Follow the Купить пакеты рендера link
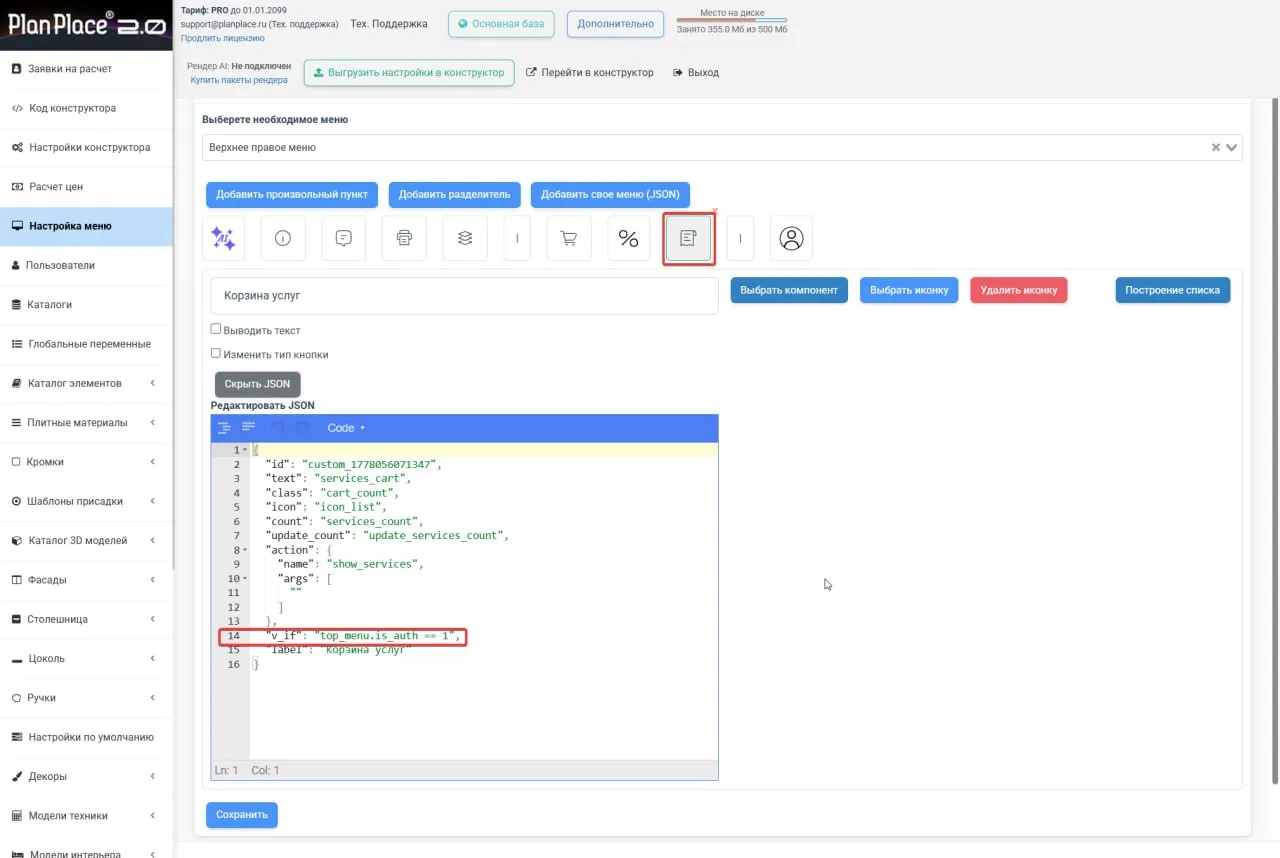The image size is (1280, 858). click(x=239, y=80)
